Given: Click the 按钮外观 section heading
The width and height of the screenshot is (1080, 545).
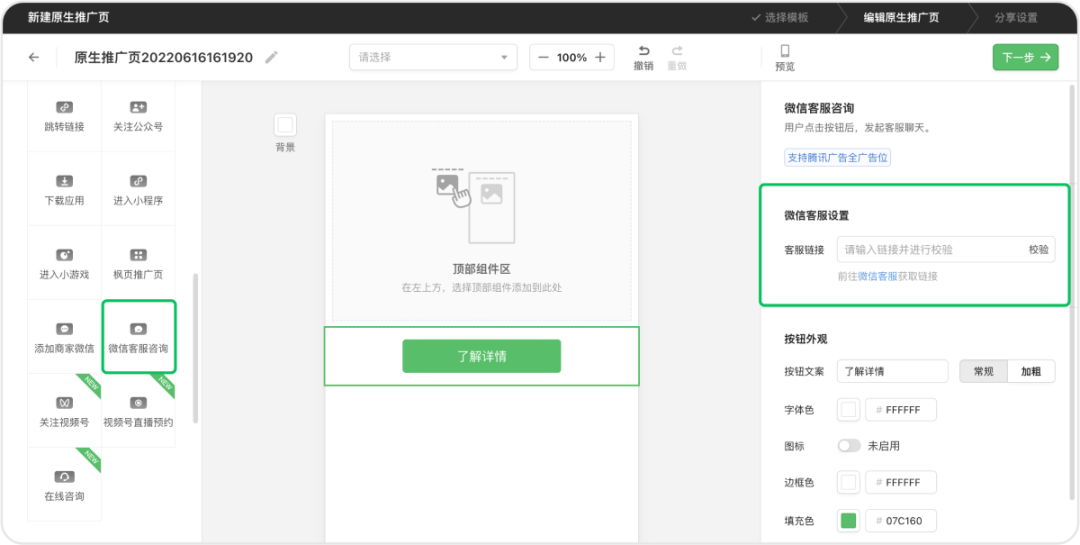Looking at the screenshot, I should tap(805, 338).
